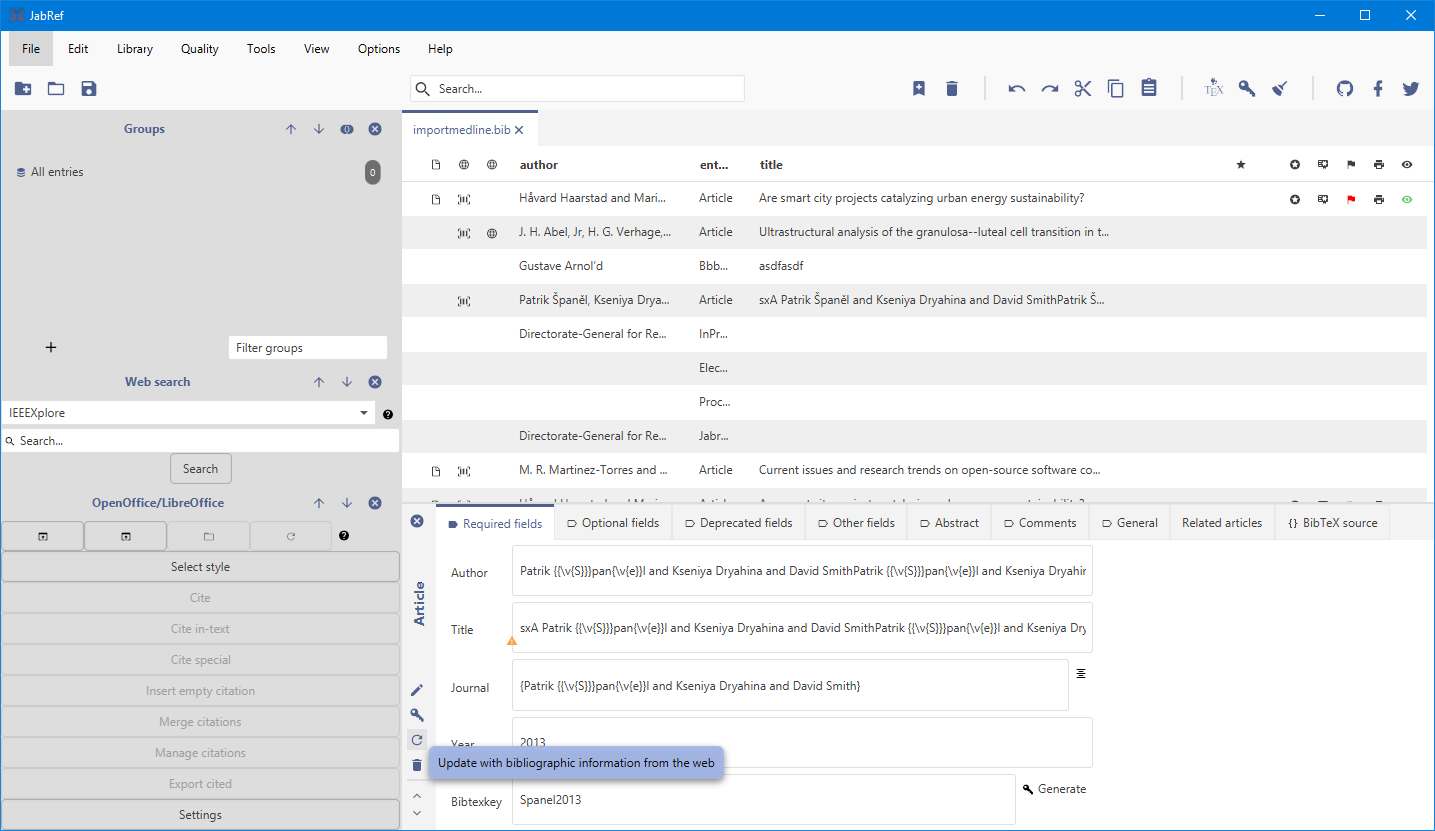This screenshot has width=1435, height=831.
Task: Toggle printed status on Haarstad entry
Action: click(x=1379, y=199)
